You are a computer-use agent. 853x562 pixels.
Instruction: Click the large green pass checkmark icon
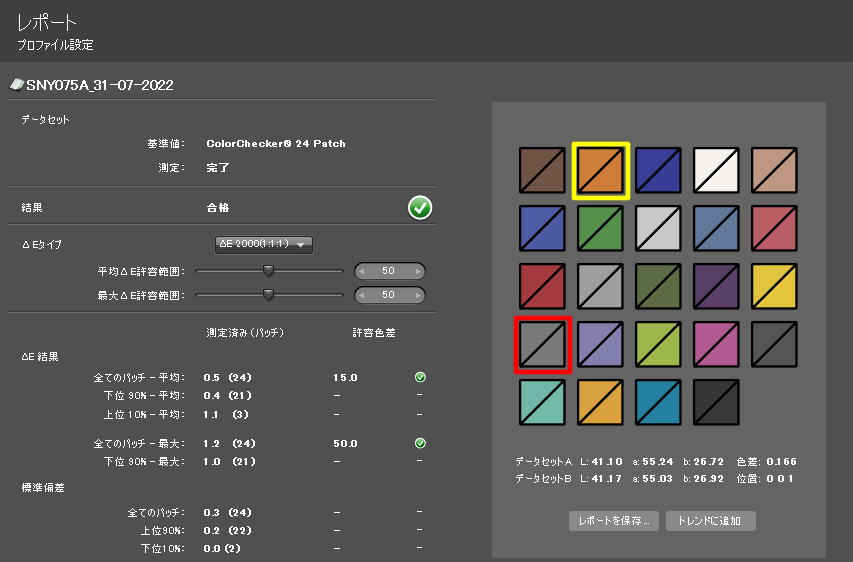pos(420,208)
